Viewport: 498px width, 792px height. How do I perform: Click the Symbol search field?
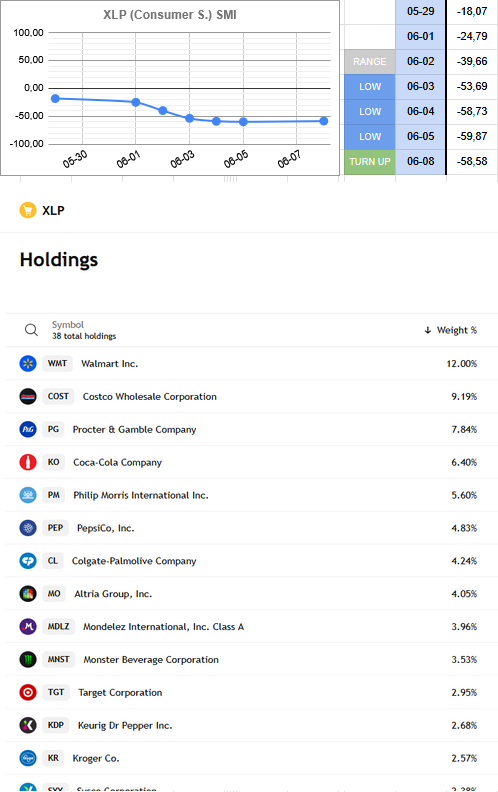pos(84,330)
